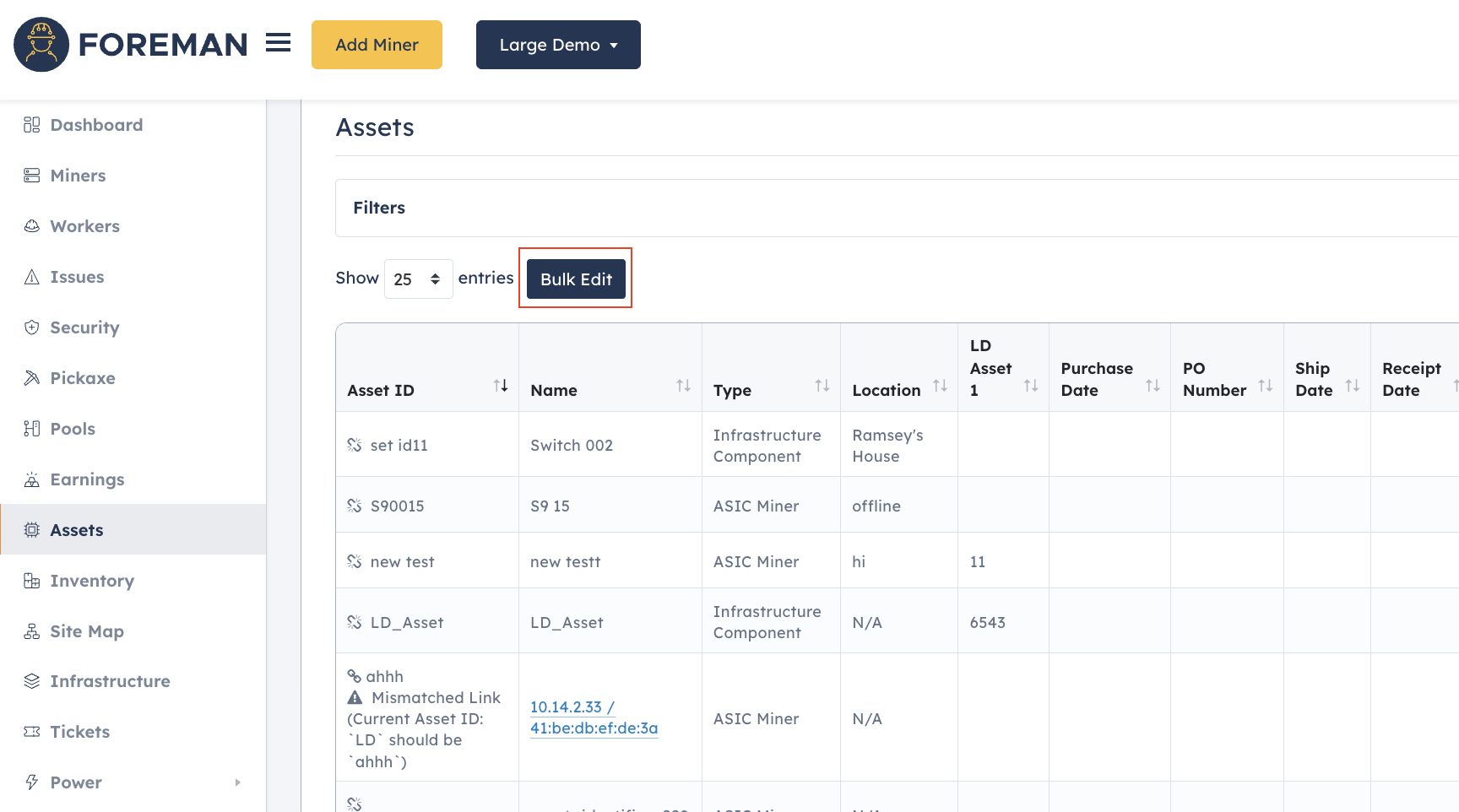Sort table by Type column arrows

pyautogui.click(x=822, y=386)
